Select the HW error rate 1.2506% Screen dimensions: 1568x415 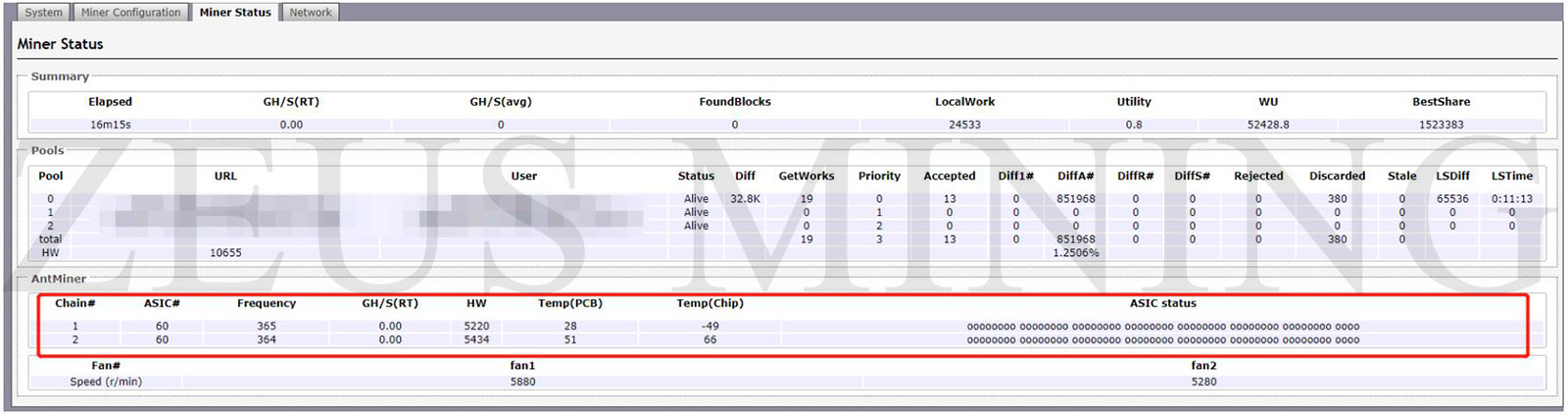(x=1075, y=252)
